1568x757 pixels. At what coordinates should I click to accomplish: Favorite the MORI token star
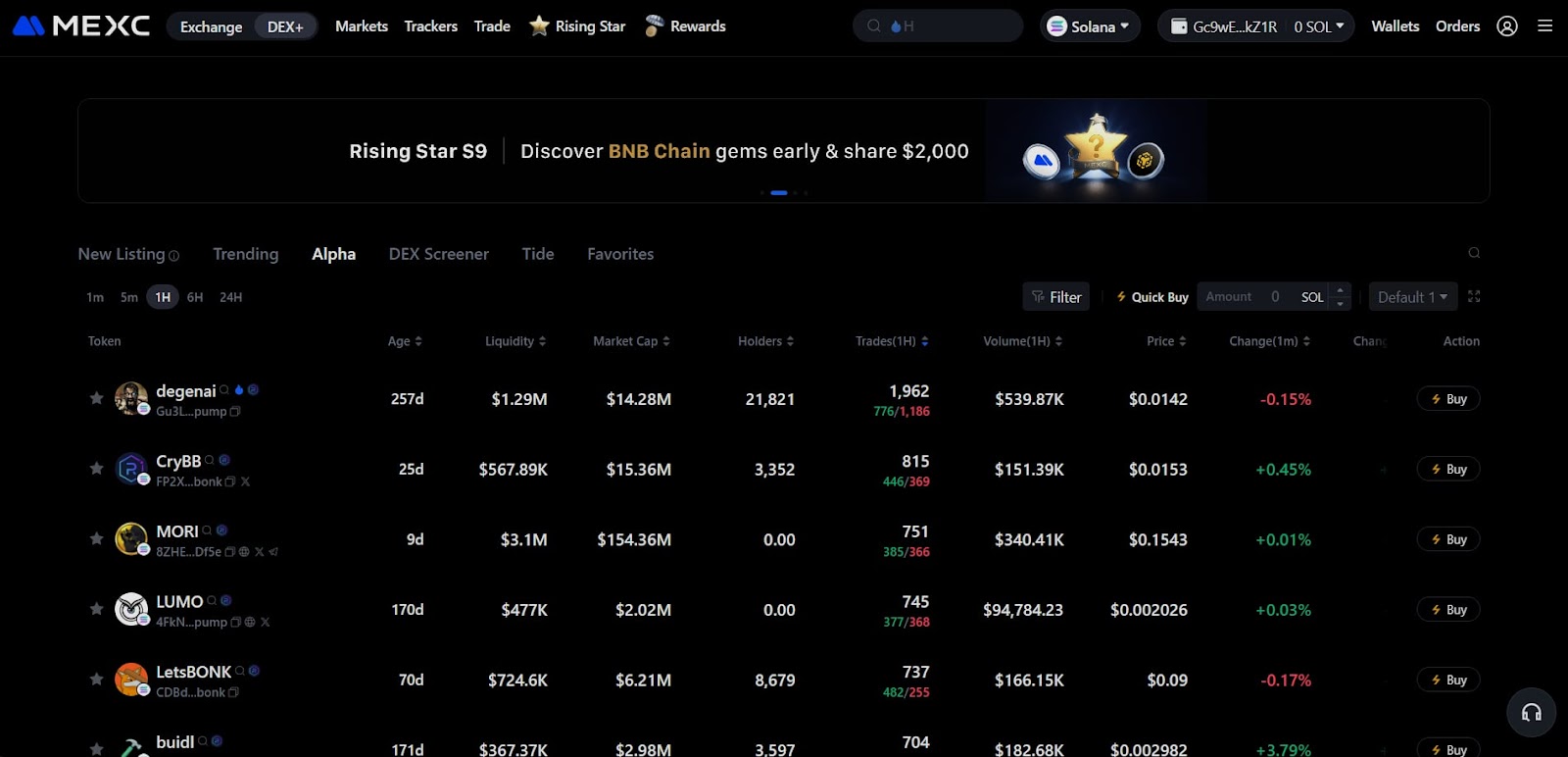point(96,538)
